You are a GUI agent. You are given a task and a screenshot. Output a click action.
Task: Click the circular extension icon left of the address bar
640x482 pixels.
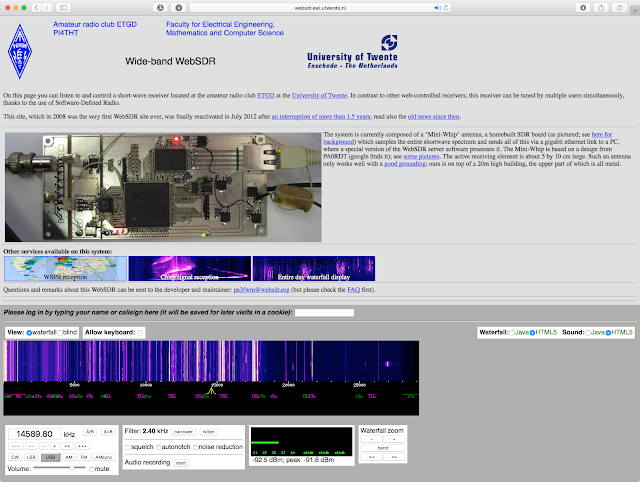(x=160, y=8)
